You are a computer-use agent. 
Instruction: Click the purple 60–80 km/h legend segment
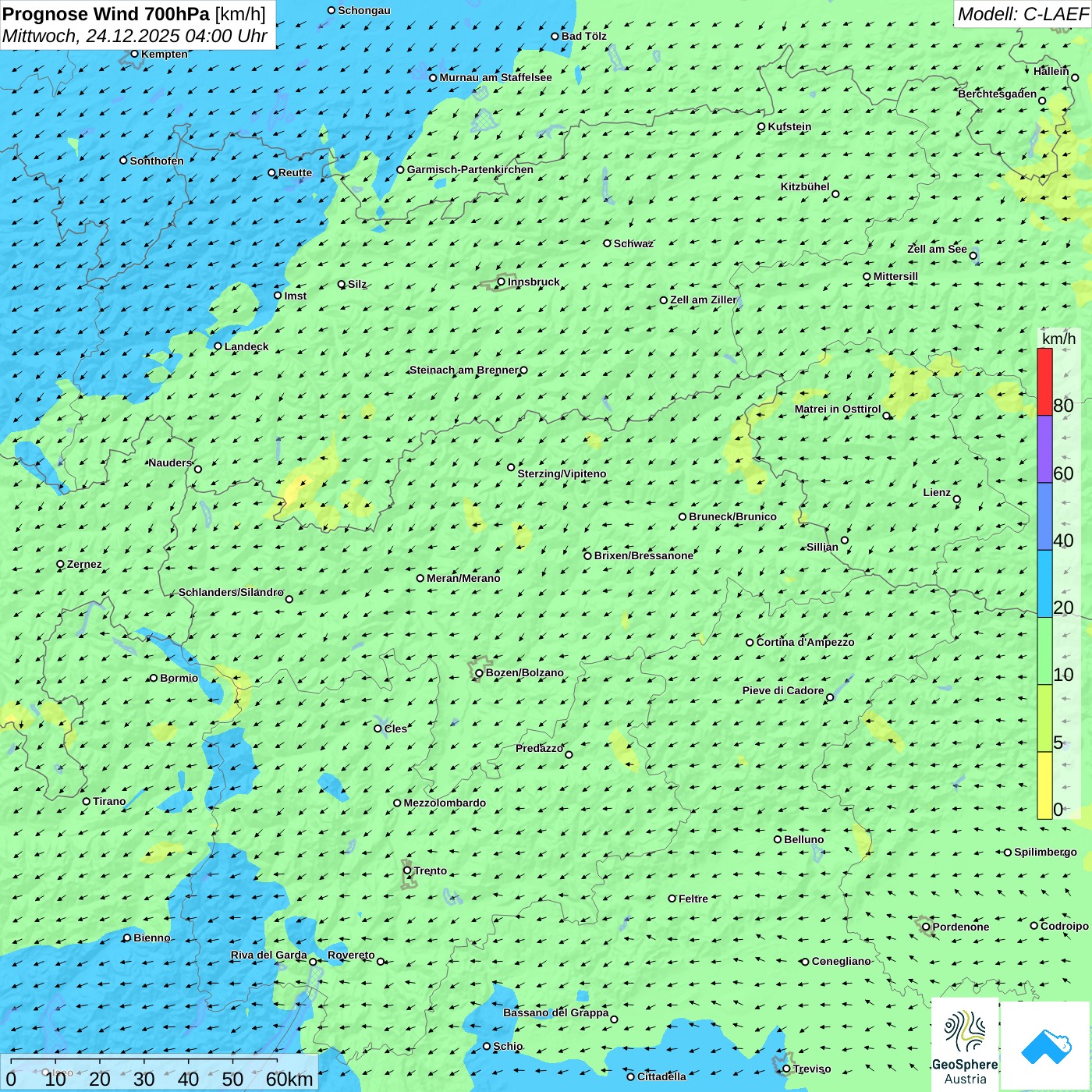coord(1044,449)
